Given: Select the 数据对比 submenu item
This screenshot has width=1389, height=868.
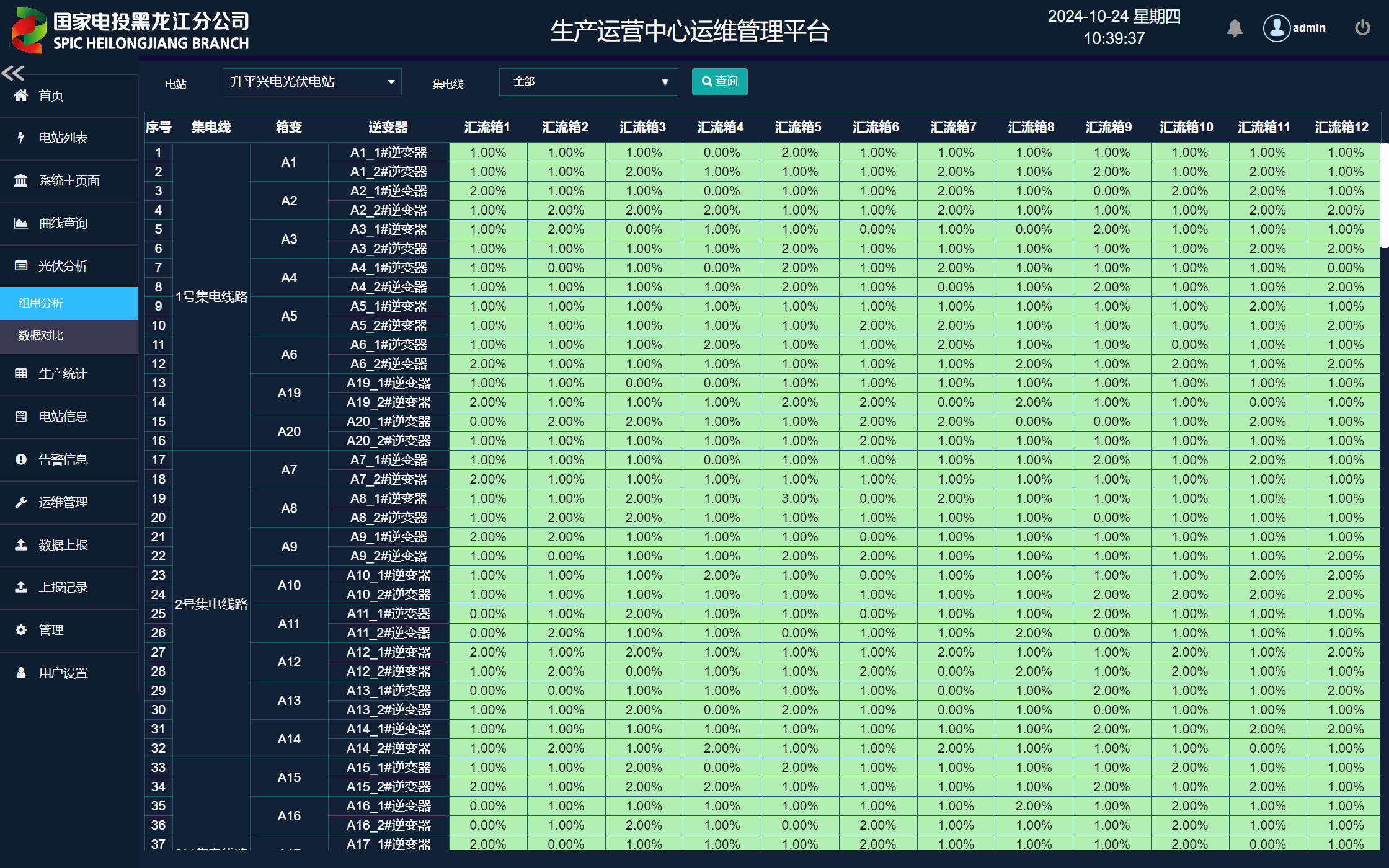Looking at the screenshot, I should [42, 335].
